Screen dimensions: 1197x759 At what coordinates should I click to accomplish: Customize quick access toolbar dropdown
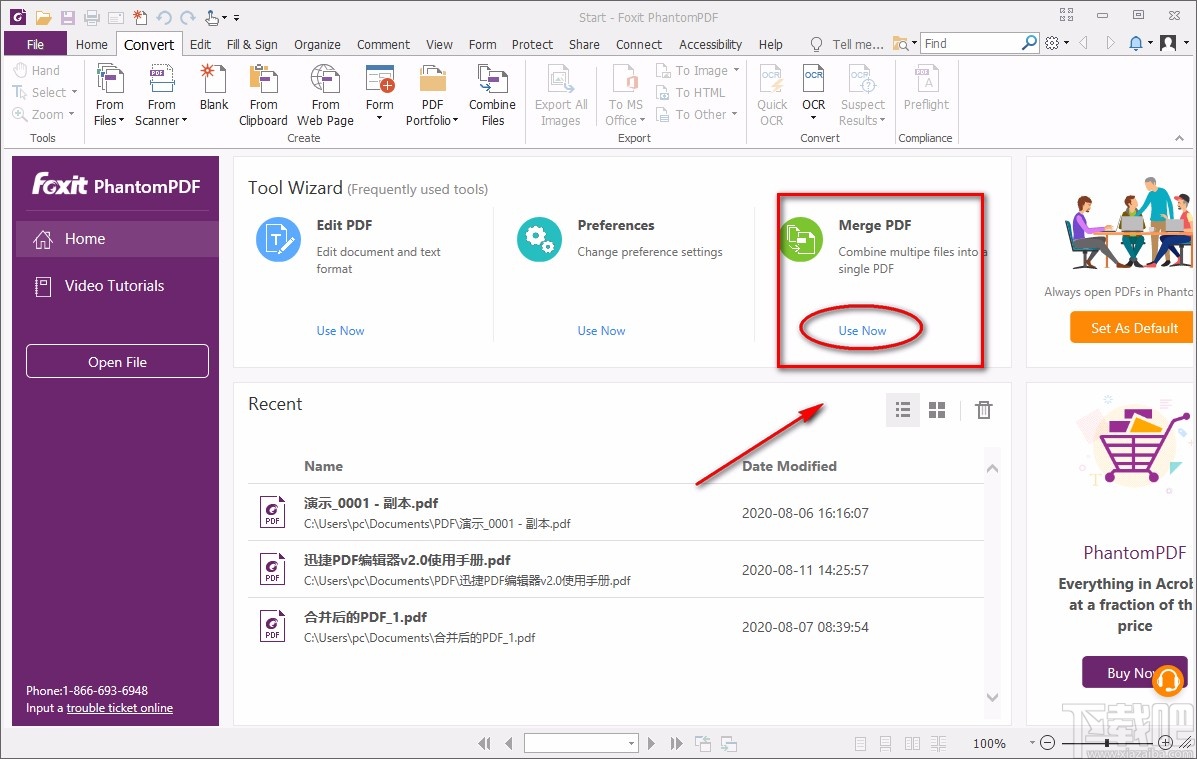237,17
